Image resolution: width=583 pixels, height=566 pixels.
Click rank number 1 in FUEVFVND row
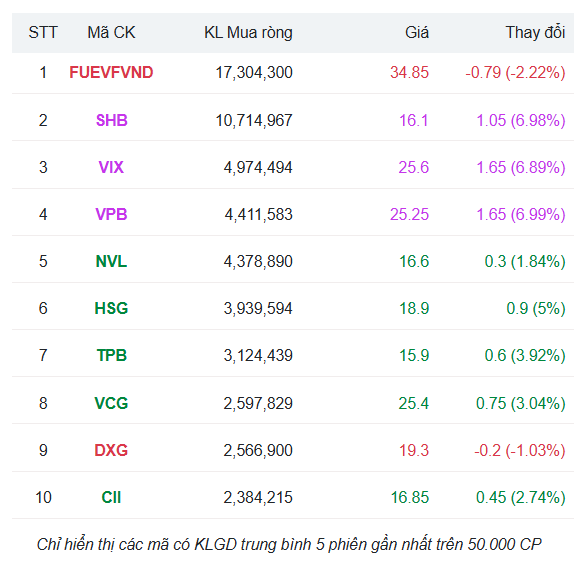coord(43,73)
